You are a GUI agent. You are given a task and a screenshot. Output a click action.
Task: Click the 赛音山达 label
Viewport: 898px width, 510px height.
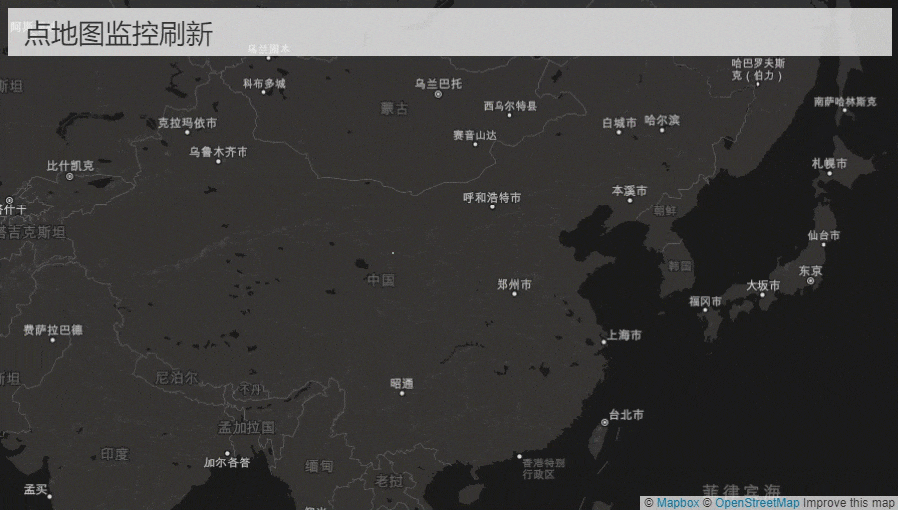(475, 135)
